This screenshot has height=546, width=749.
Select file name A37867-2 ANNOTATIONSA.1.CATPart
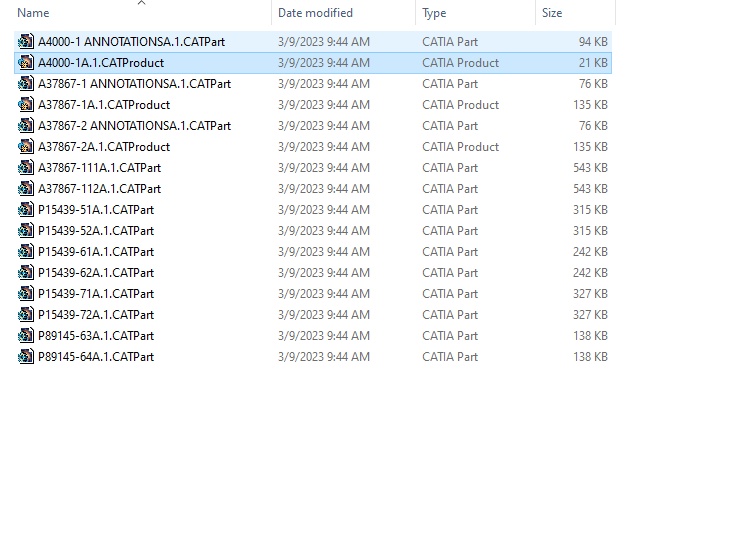pyautogui.click(x=134, y=126)
